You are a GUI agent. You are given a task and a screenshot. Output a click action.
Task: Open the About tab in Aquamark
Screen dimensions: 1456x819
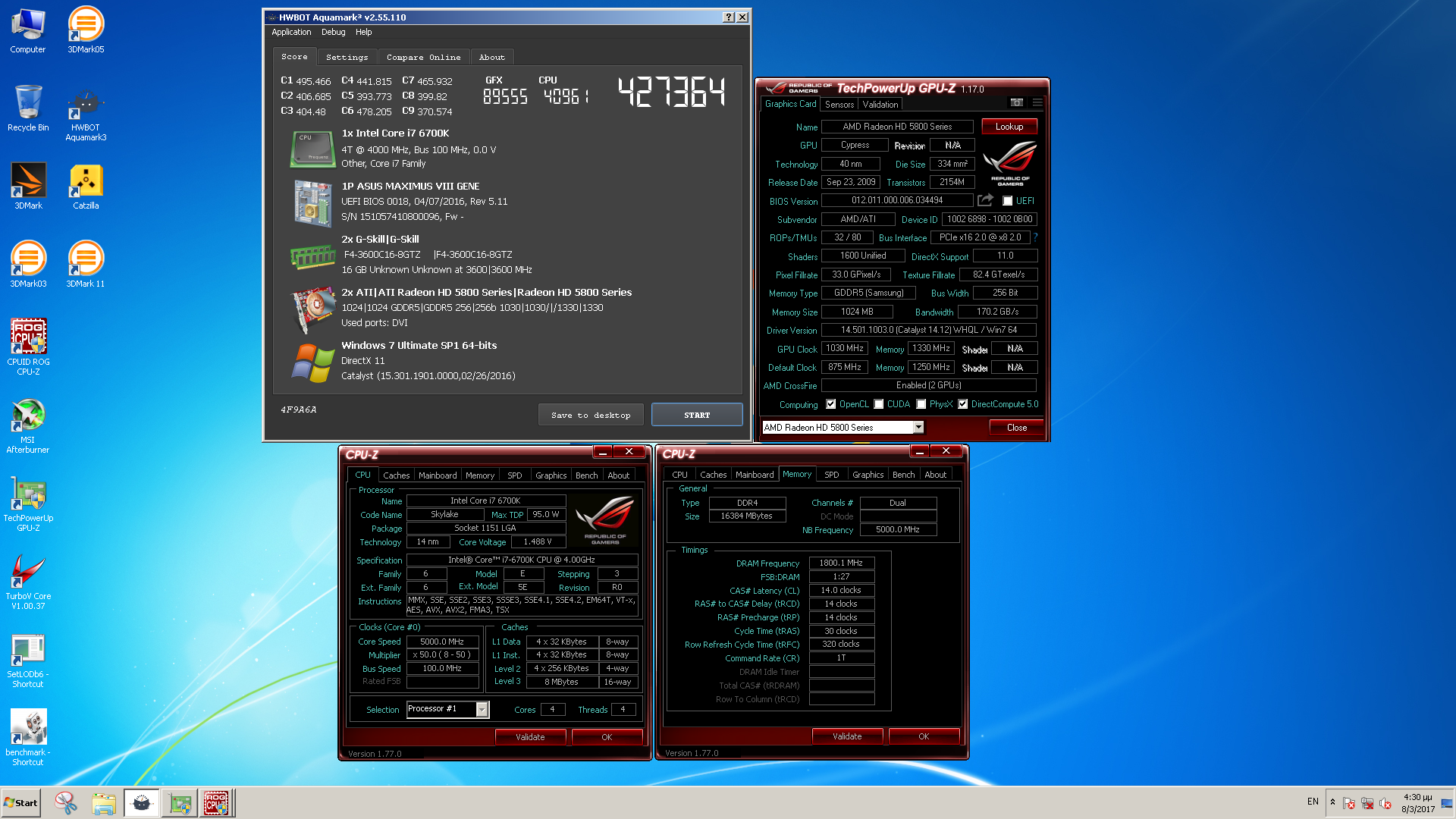[491, 57]
